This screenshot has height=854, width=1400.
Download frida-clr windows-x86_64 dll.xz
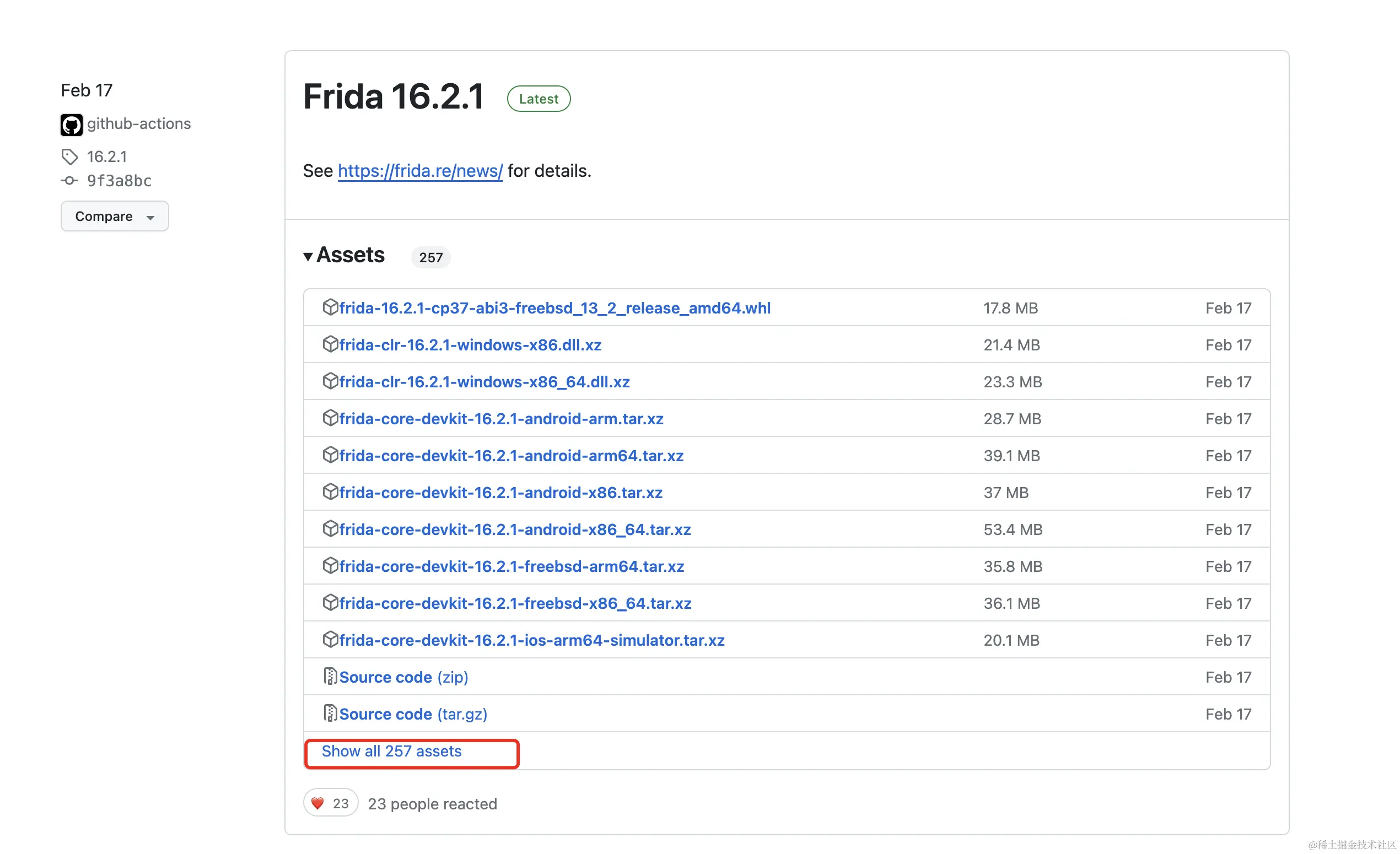tap(484, 382)
